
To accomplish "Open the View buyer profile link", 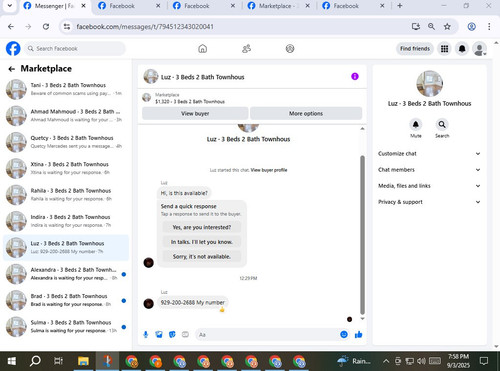I will [269, 170].
